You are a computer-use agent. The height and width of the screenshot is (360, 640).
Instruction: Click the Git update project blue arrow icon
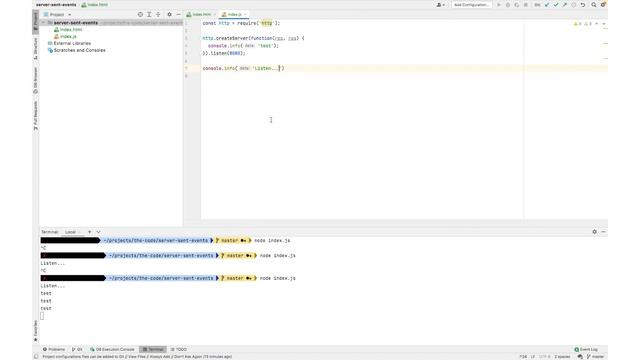(x=547, y=5)
